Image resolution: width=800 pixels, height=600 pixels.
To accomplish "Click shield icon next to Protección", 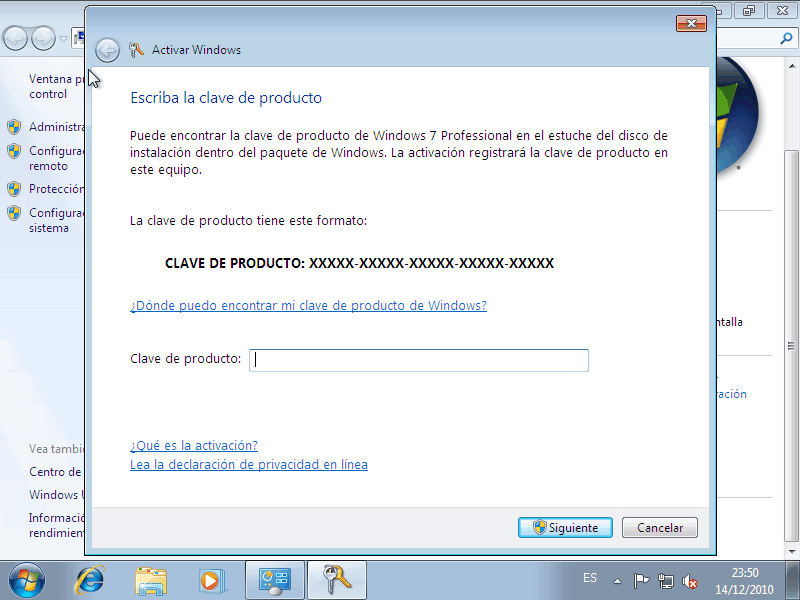I will click(14, 189).
